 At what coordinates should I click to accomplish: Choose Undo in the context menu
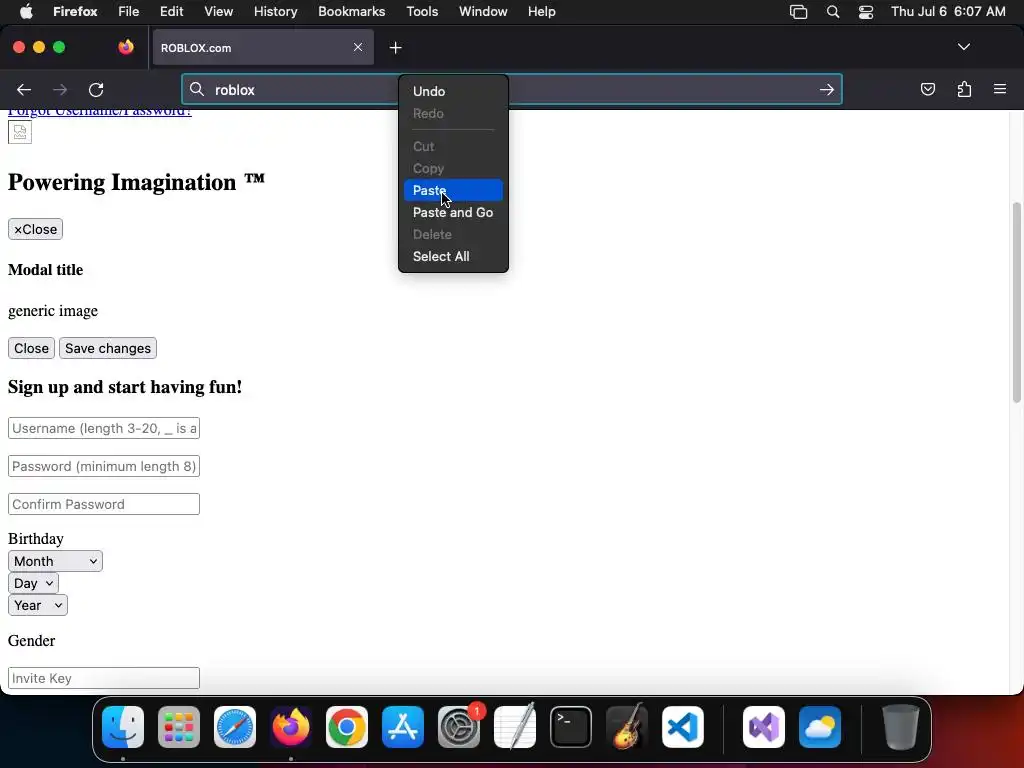coord(453,91)
